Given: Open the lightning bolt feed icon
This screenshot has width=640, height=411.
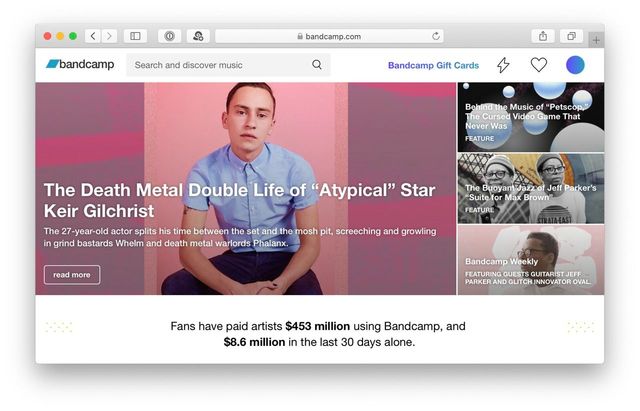Looking at the screenshot, I should click(x=503, y=65).
